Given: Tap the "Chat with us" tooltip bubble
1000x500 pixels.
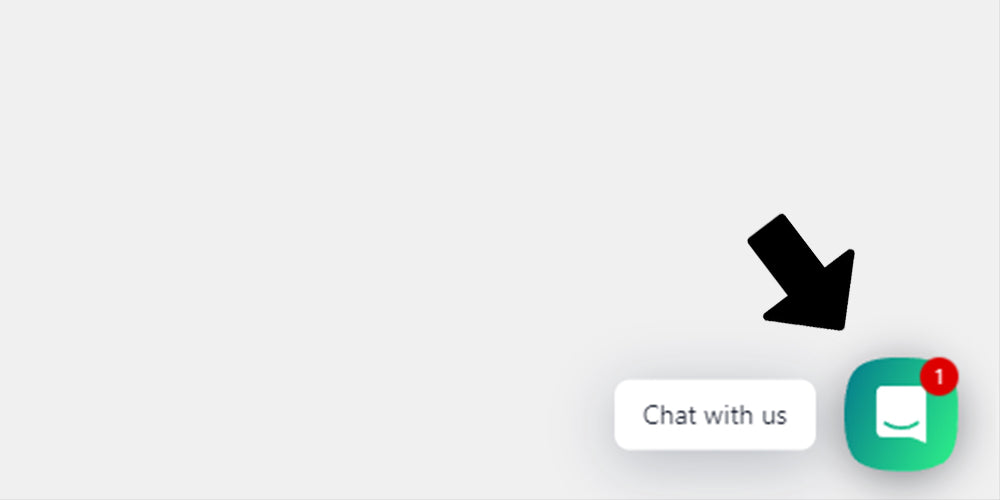Looking at the screenshot, I should [715, 415].
